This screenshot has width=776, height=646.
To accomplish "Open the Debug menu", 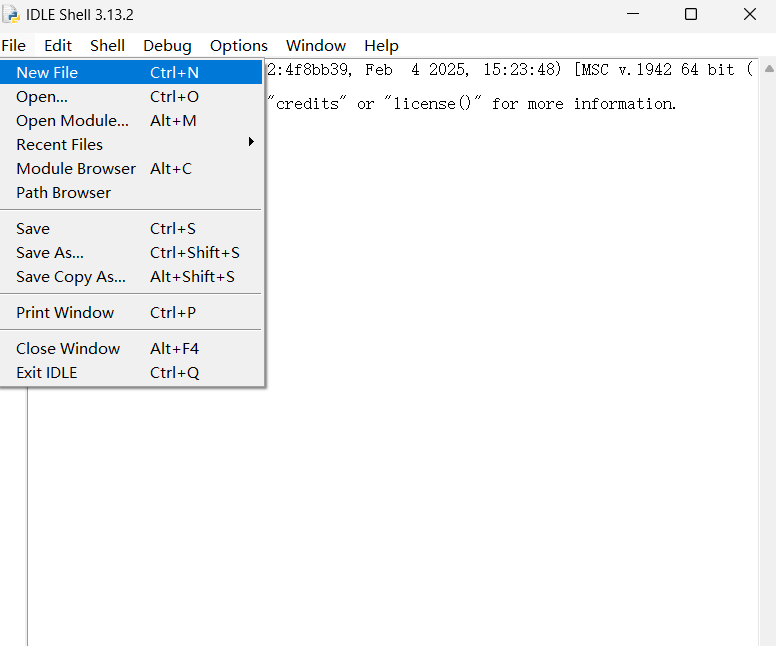I will click(x=167, y=46).
